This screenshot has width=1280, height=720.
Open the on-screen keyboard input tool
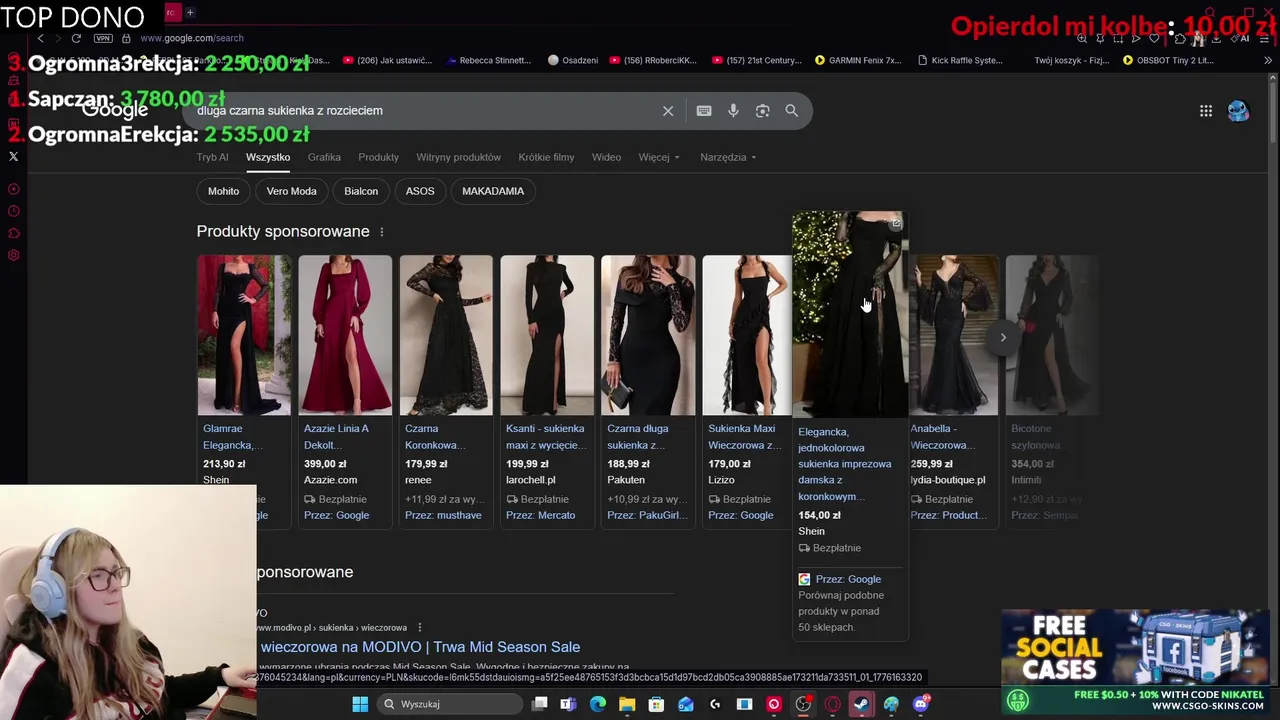(704, 111)
